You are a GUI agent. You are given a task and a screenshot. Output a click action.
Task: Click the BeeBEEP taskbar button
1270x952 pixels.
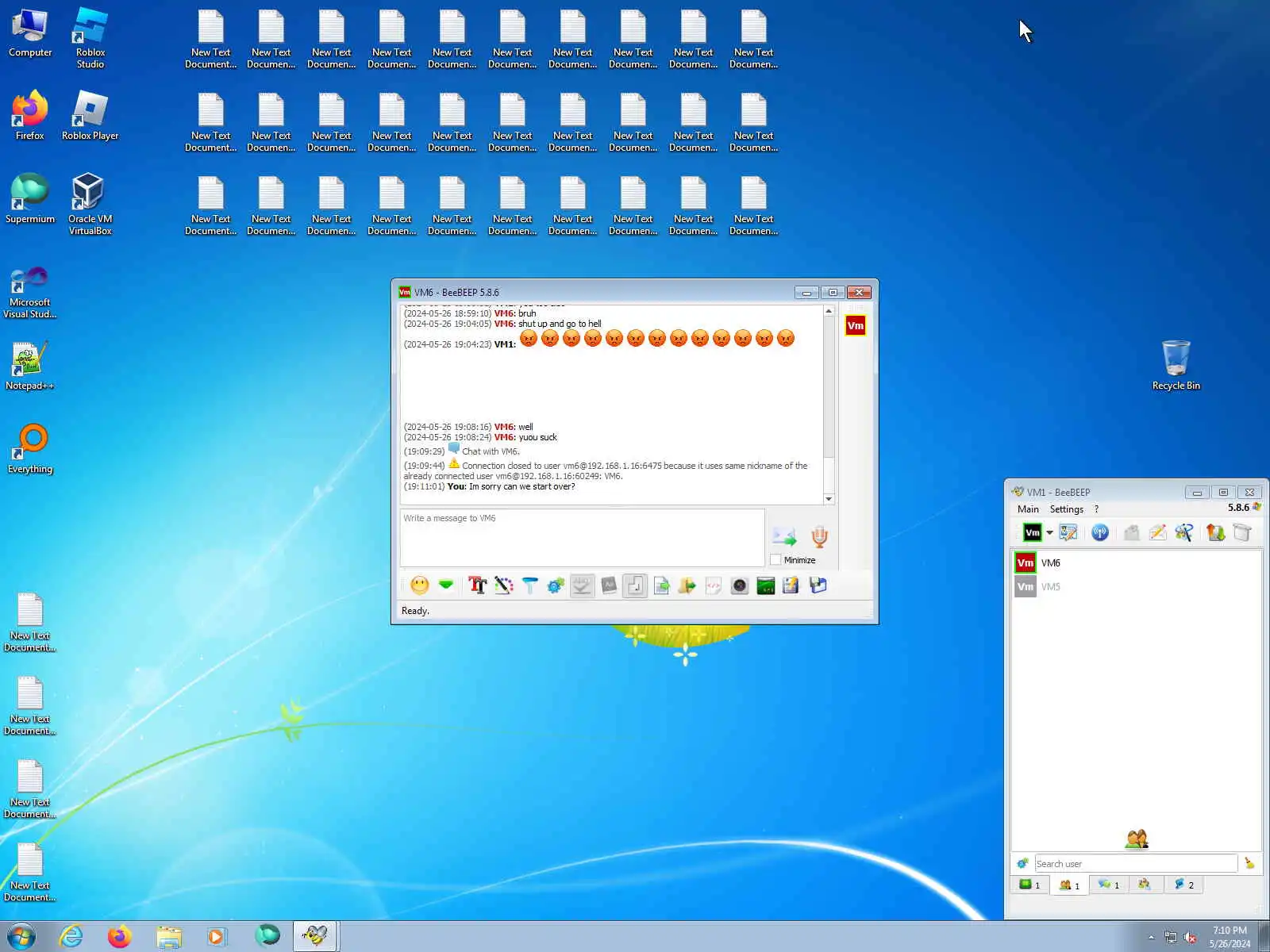[x=315, y=937]
